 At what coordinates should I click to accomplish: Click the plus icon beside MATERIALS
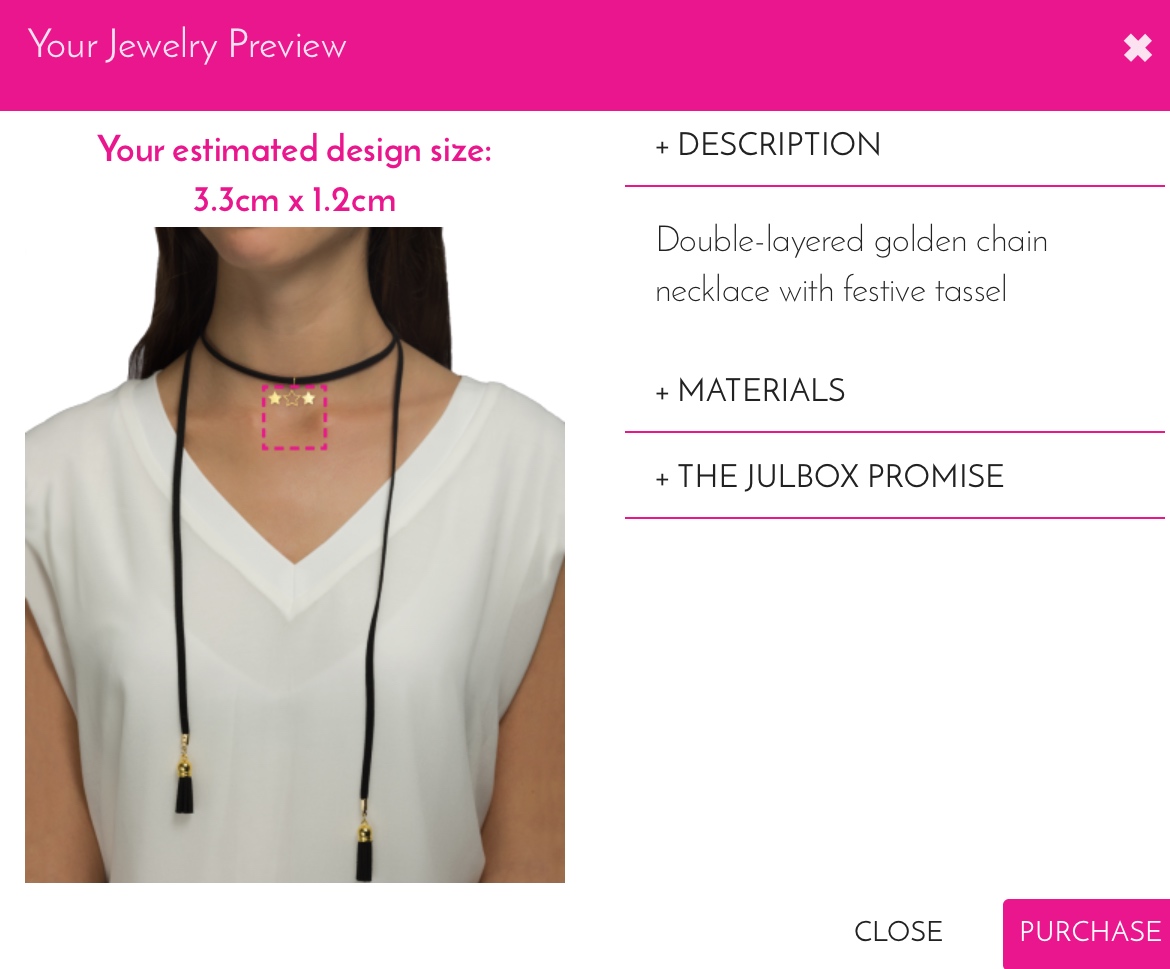point(662,393)
